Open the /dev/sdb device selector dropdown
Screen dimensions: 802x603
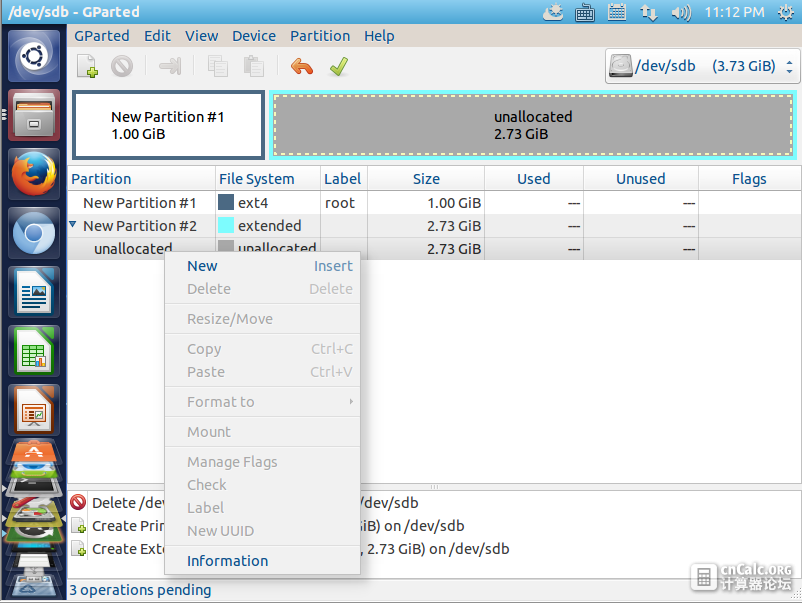[702, 66]
